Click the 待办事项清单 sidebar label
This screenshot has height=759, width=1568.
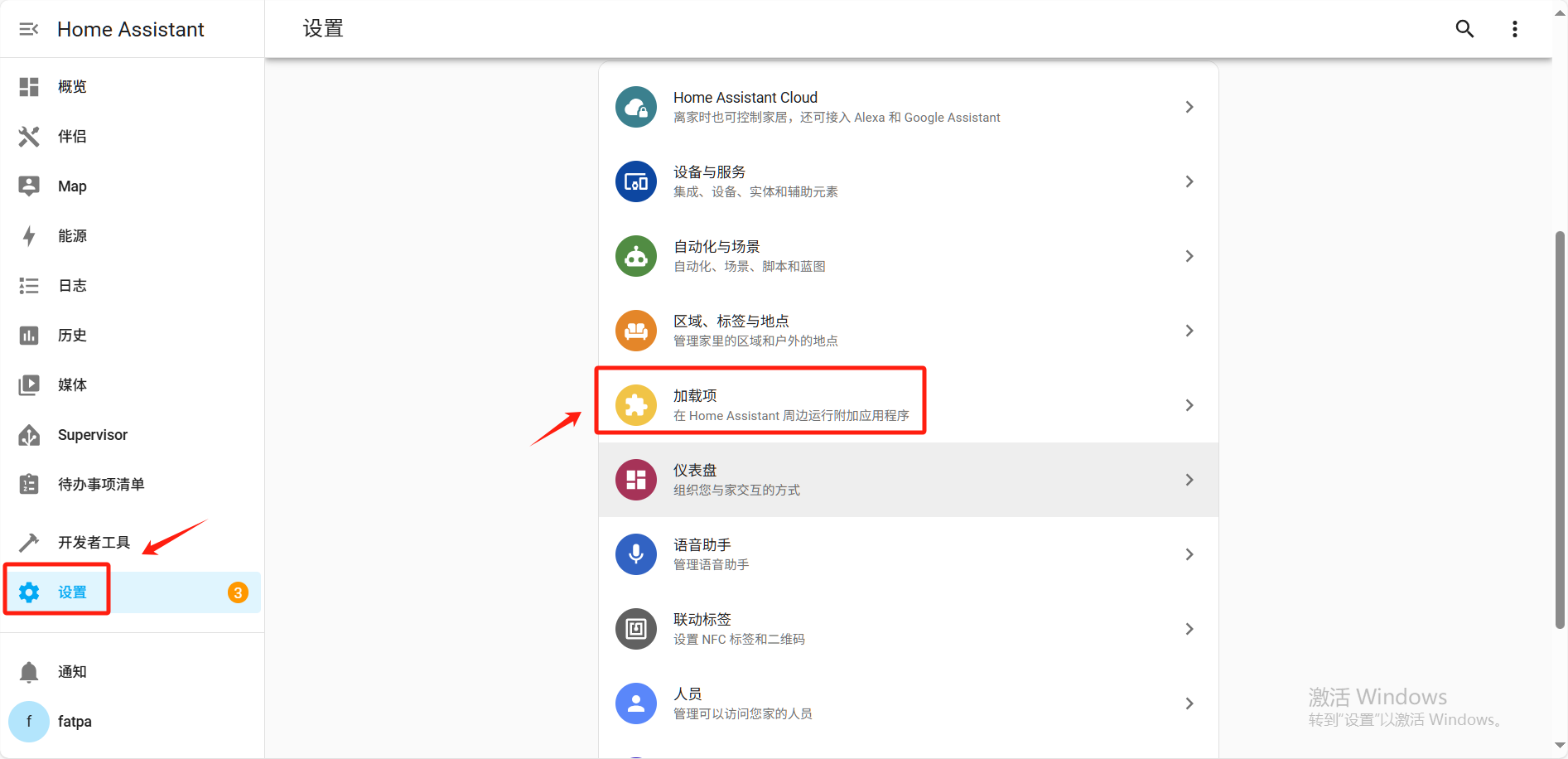[x=101, y=485]
